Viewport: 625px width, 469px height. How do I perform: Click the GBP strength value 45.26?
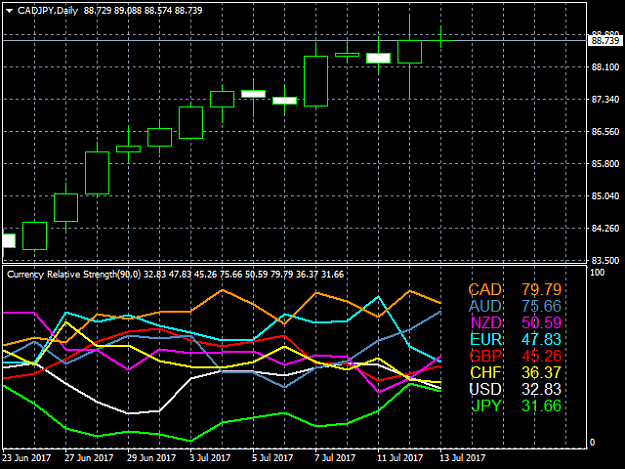[x=541, y=356]
